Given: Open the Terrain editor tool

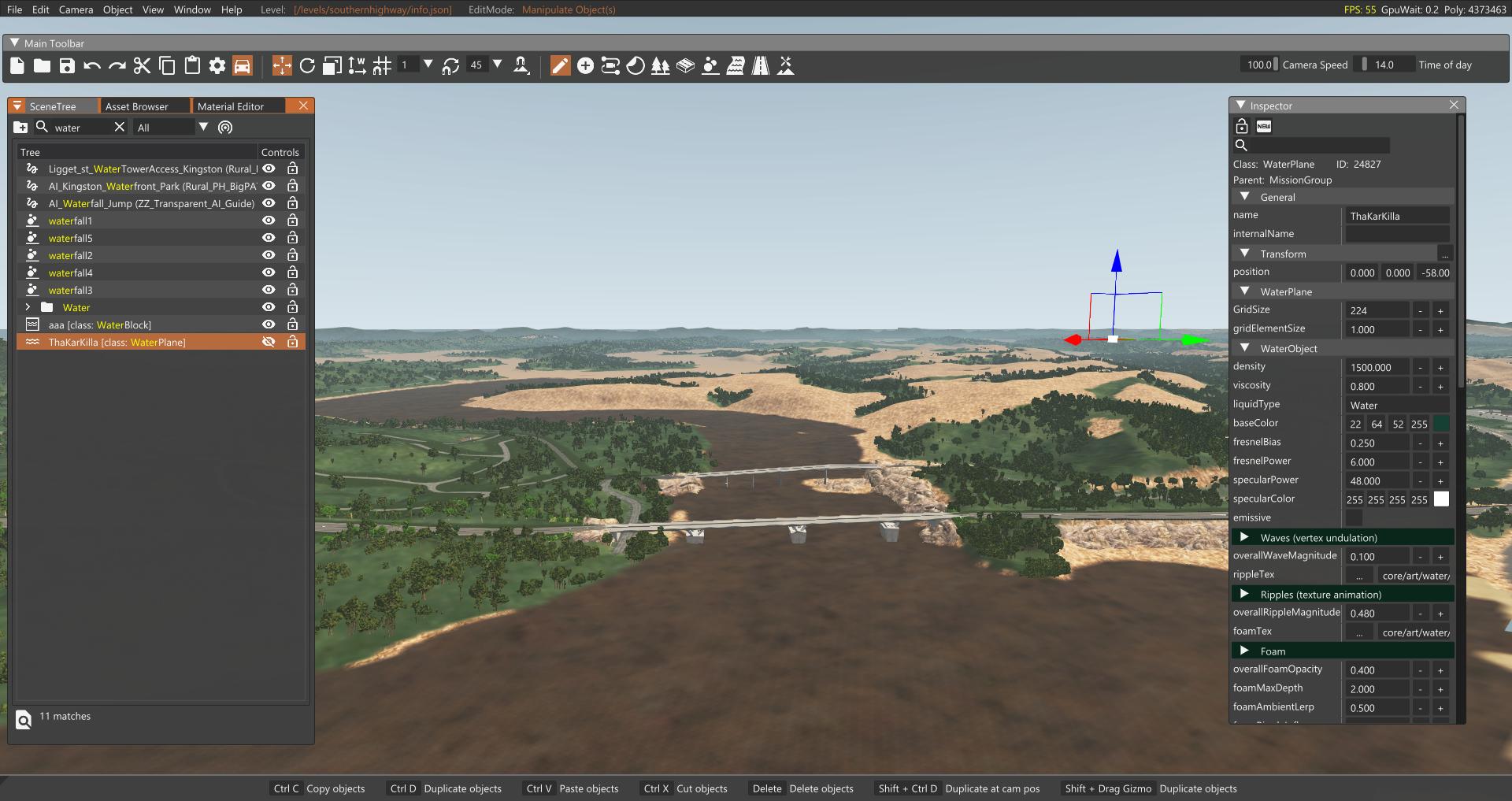Looking at the screenshot, I should click(x=786, y=66).
